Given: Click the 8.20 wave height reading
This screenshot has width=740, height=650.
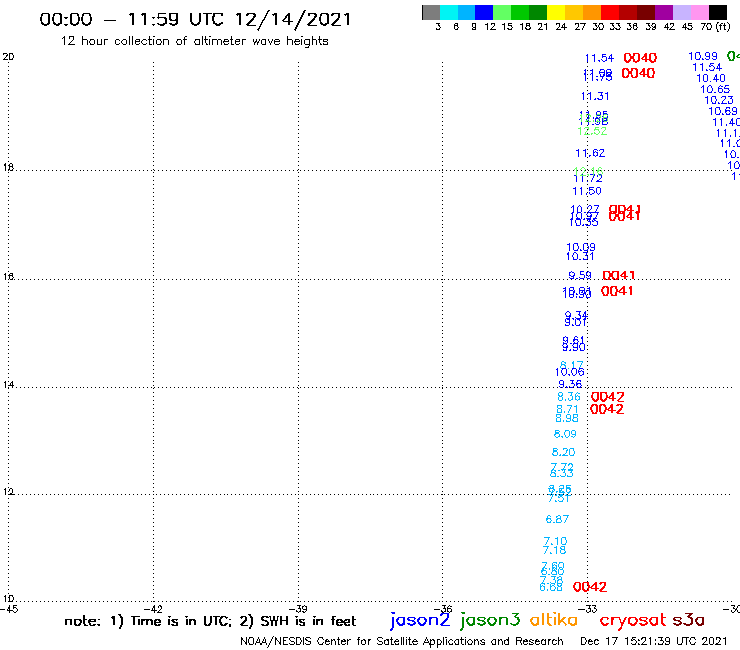Looking at the screenshot, I should coord(563,452).
